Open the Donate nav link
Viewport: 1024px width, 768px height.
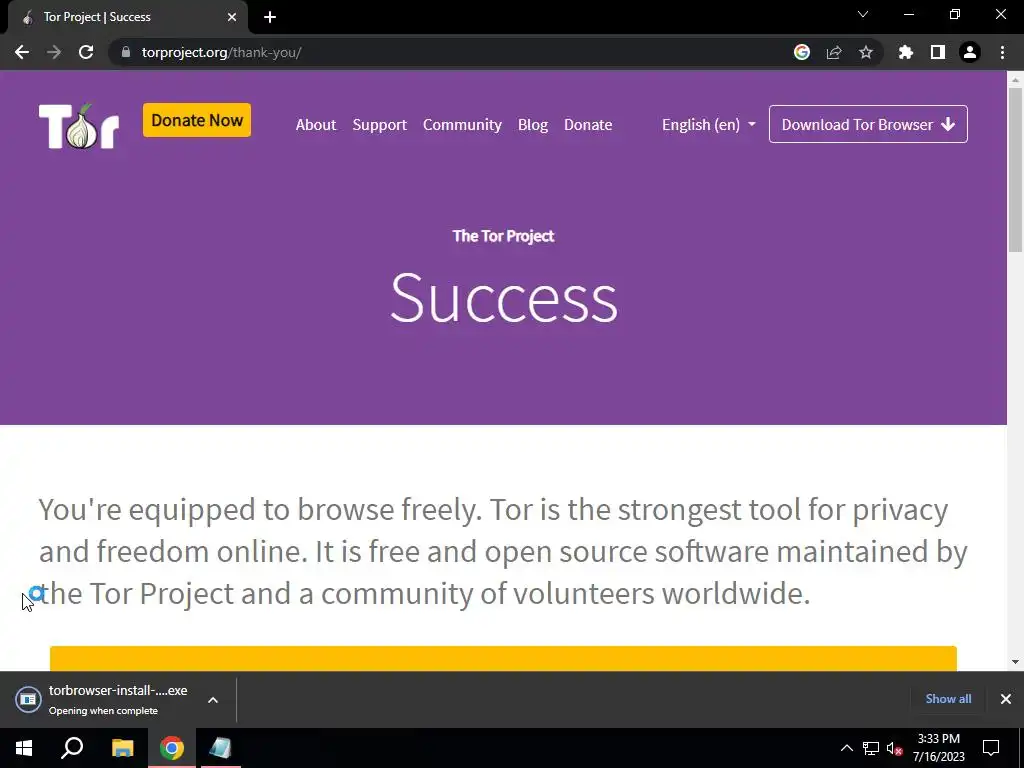click(588, 125)
